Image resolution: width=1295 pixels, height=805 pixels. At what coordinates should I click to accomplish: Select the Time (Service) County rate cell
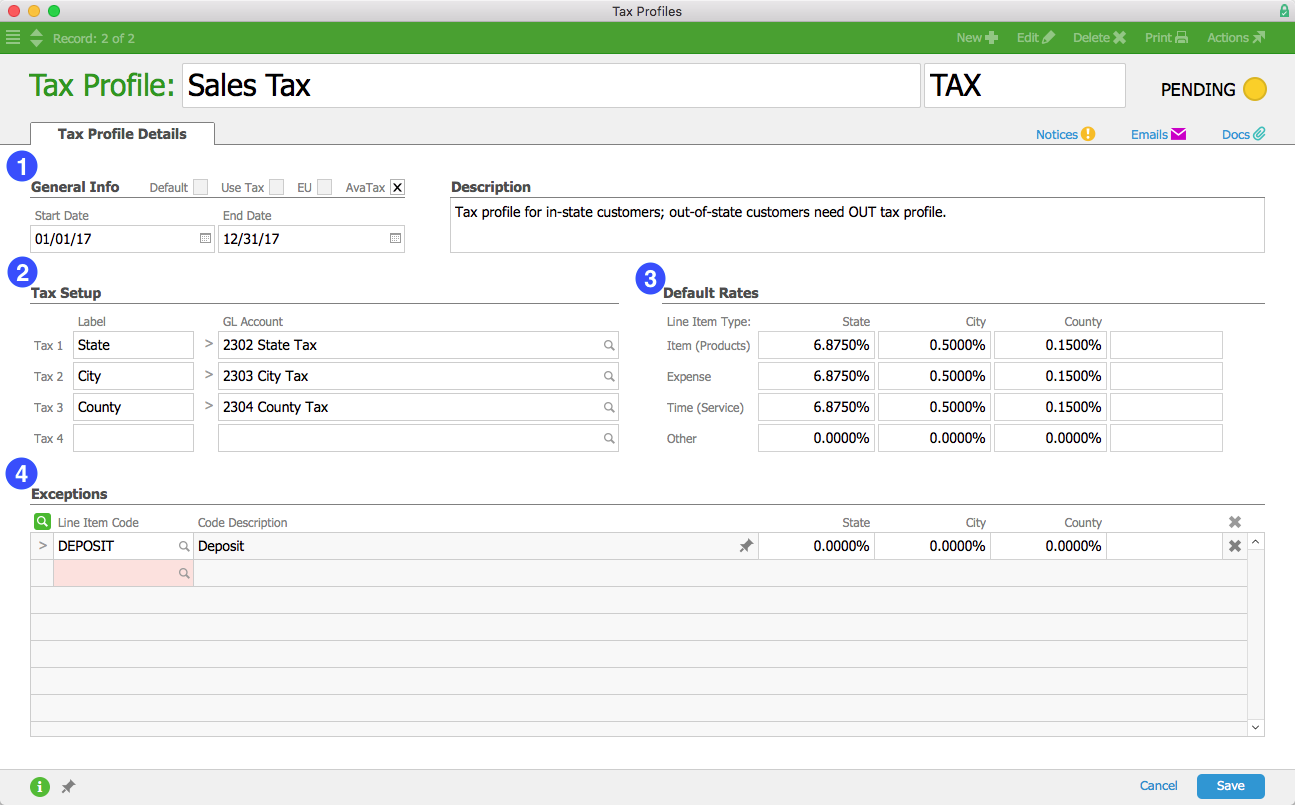[1050, 407]
